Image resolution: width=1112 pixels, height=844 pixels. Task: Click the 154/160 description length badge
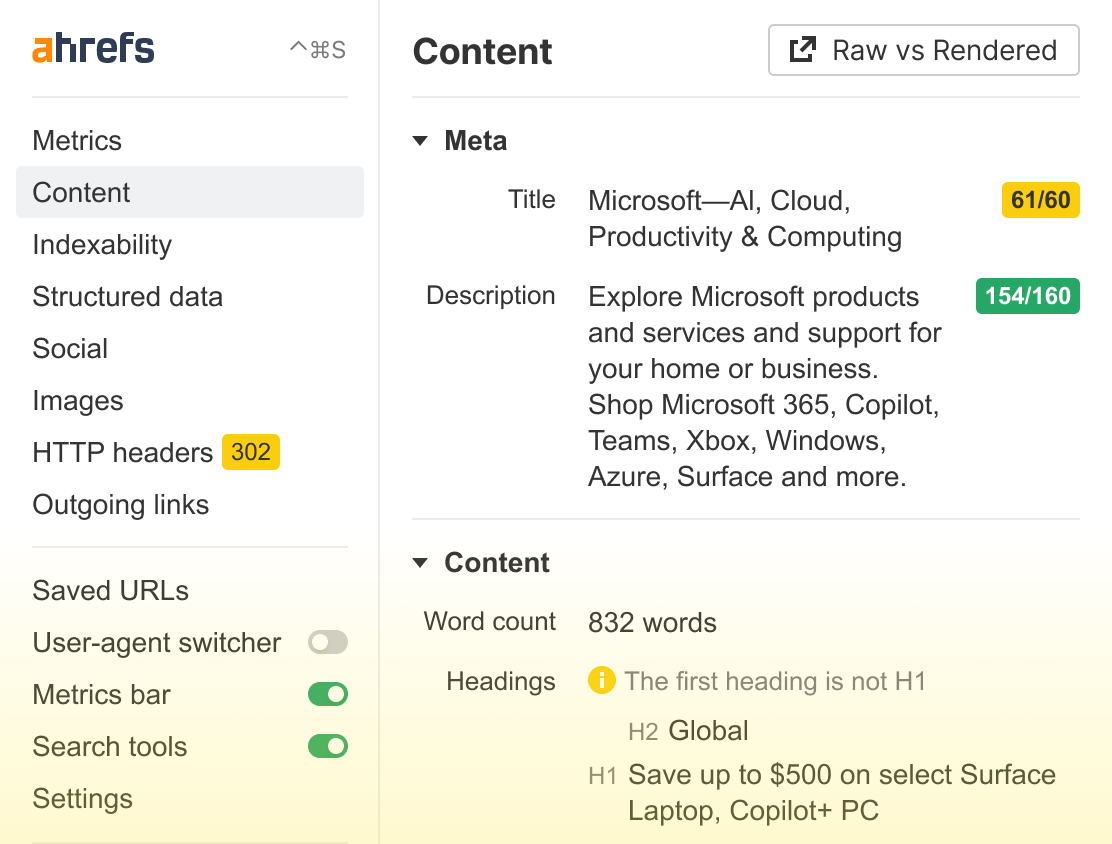1028,296
